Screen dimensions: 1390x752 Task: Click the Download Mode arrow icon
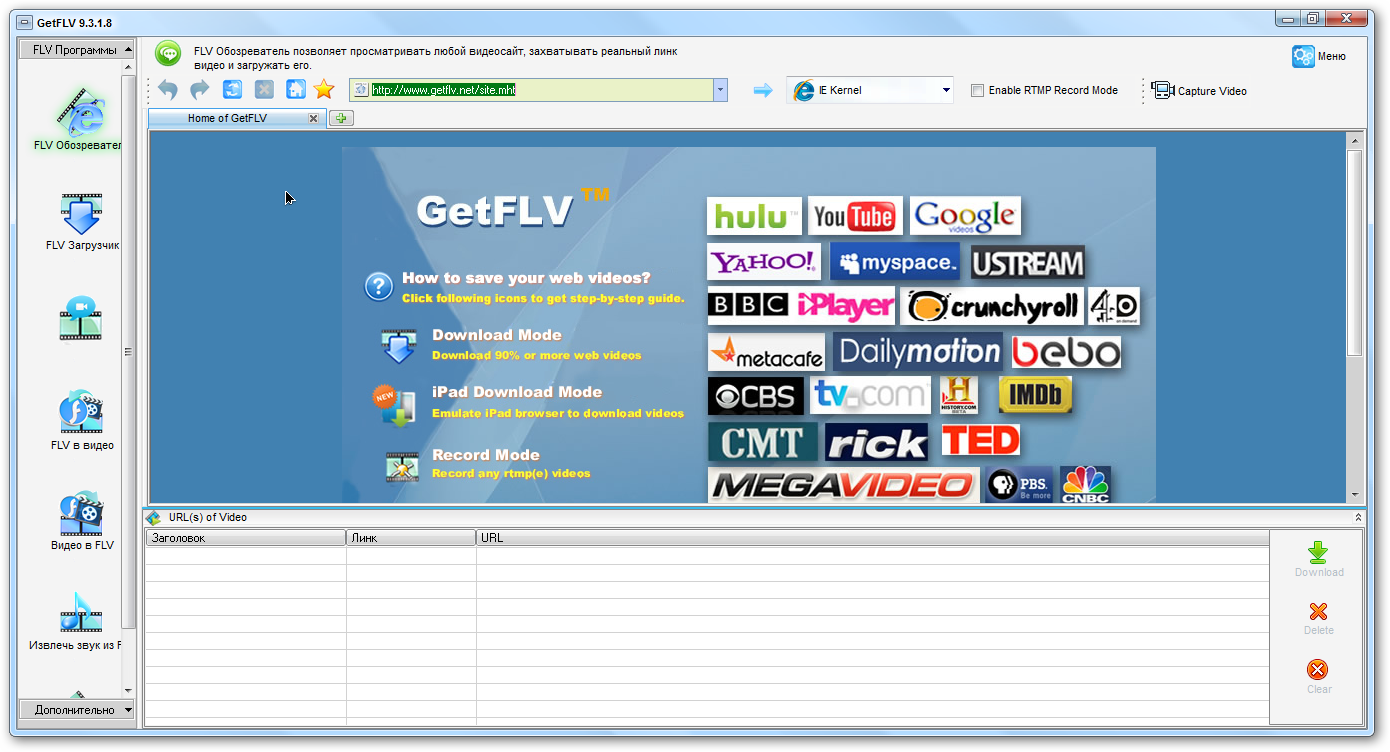coord(398,347)
